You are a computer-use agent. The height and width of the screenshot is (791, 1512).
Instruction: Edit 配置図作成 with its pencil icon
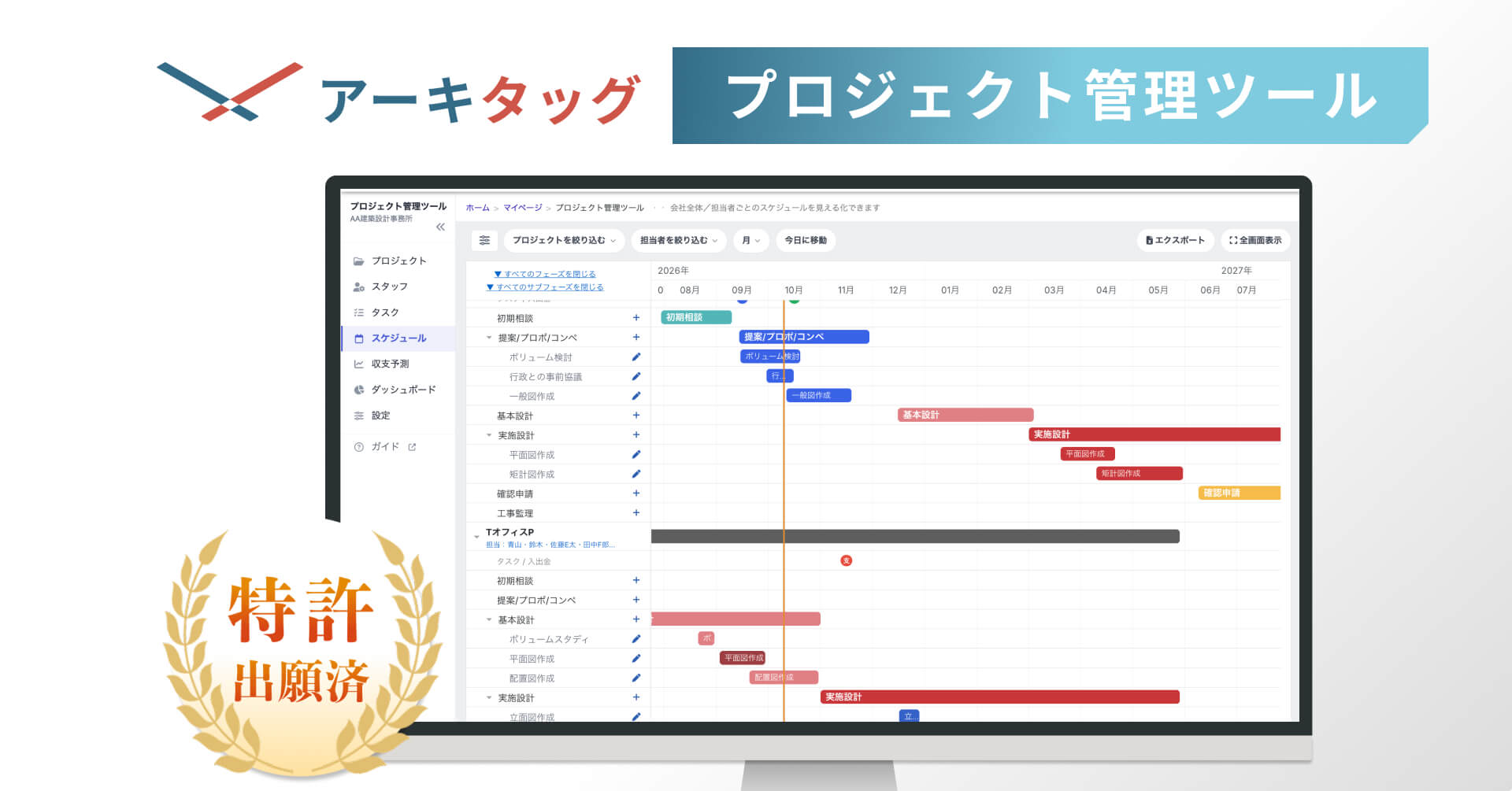click(636, 678)
